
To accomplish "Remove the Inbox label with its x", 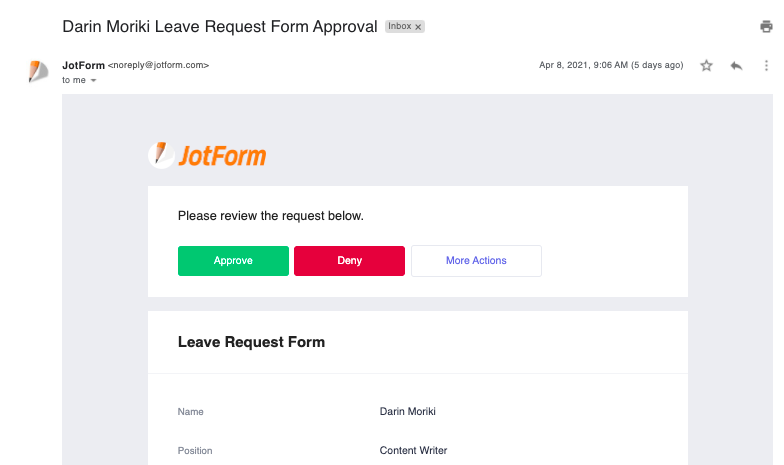I will [418, 27].
